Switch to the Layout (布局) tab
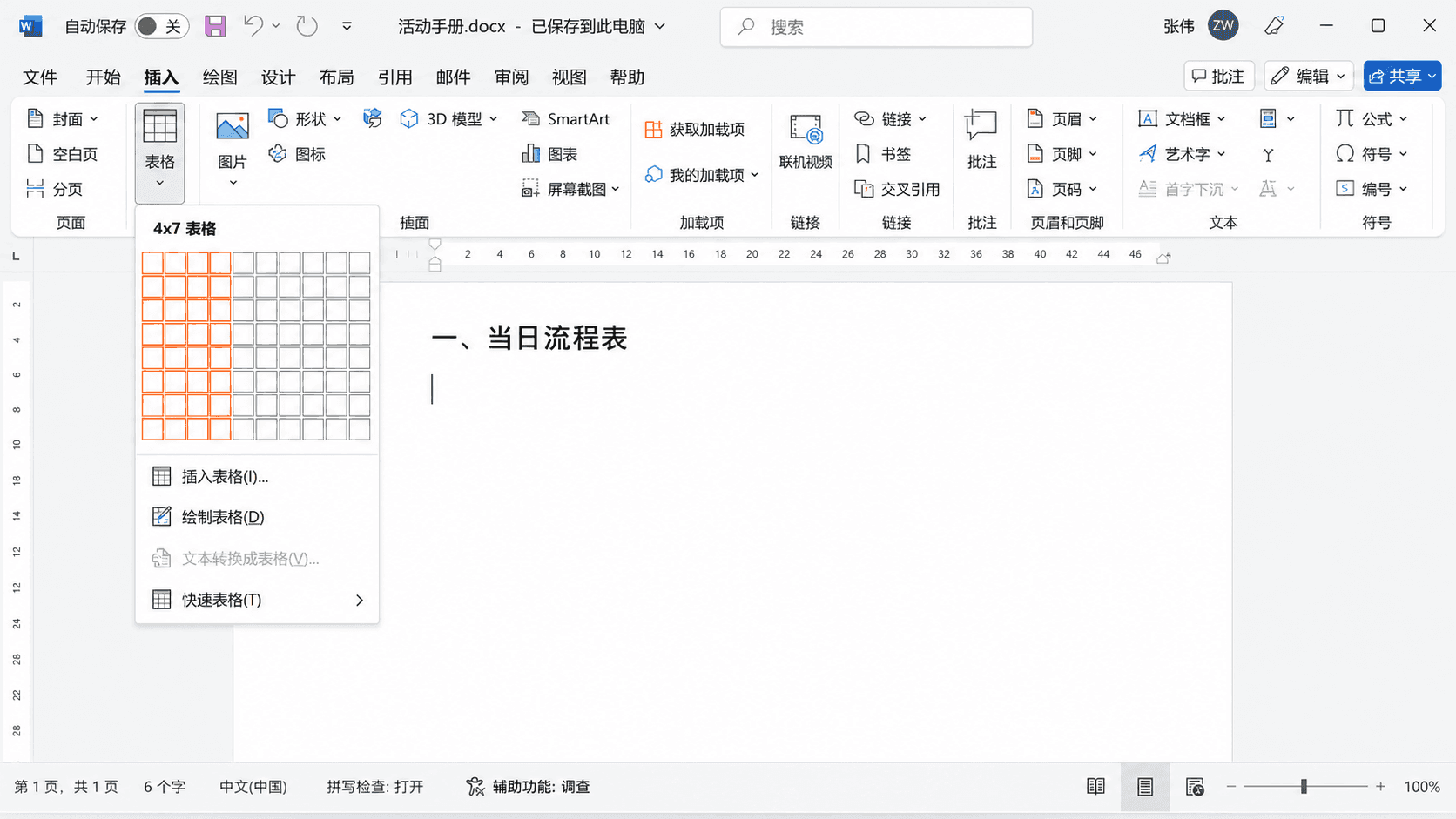This screenshot has height=819, width=1456. [x=336, y=77]
